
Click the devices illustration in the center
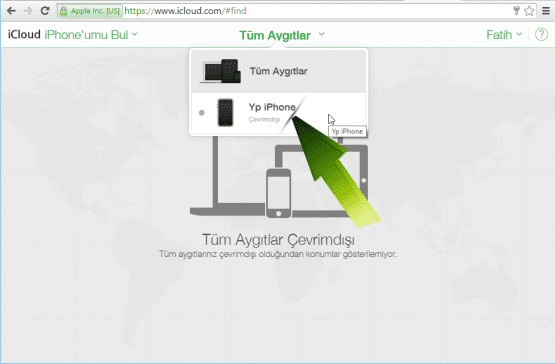[279, 177]
